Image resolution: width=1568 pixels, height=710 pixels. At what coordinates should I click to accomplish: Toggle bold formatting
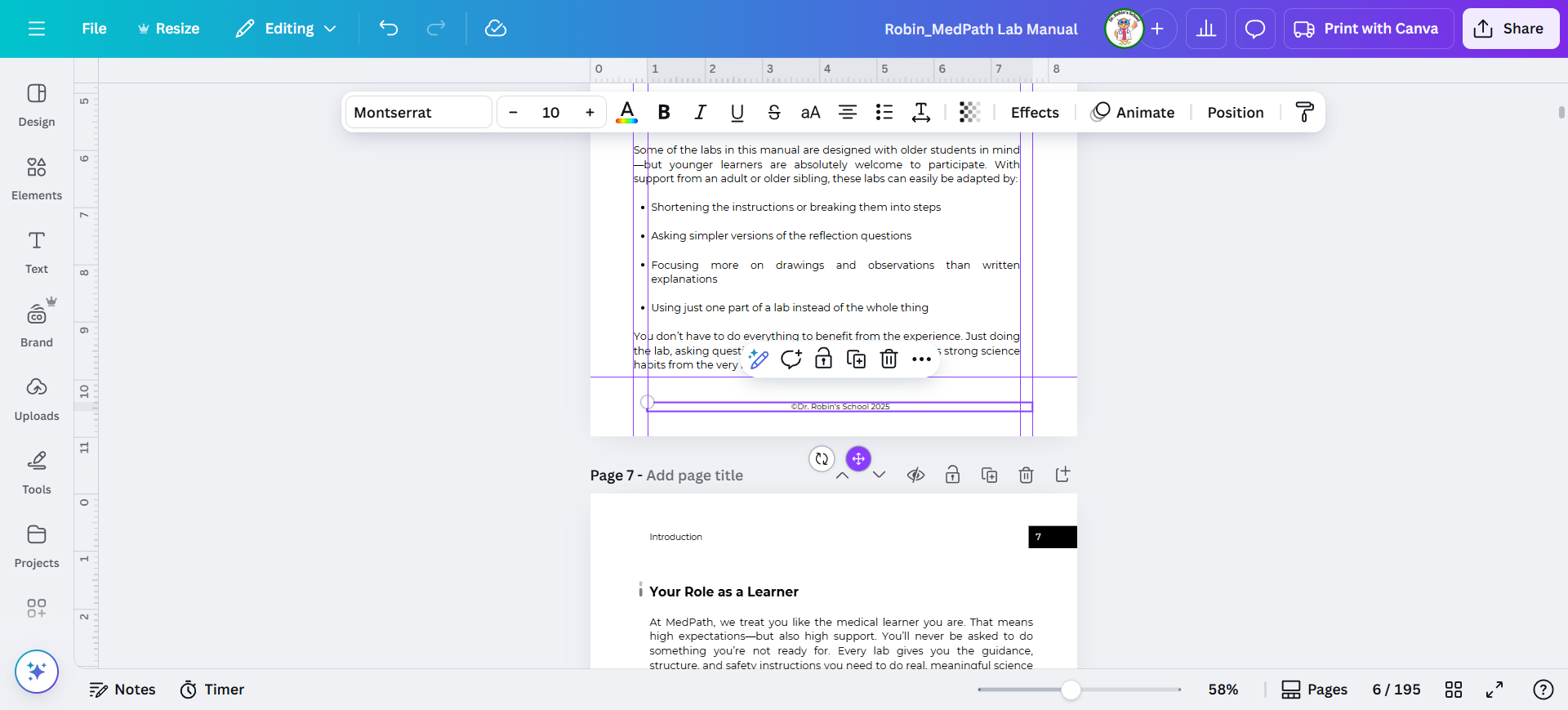(664, 112)
